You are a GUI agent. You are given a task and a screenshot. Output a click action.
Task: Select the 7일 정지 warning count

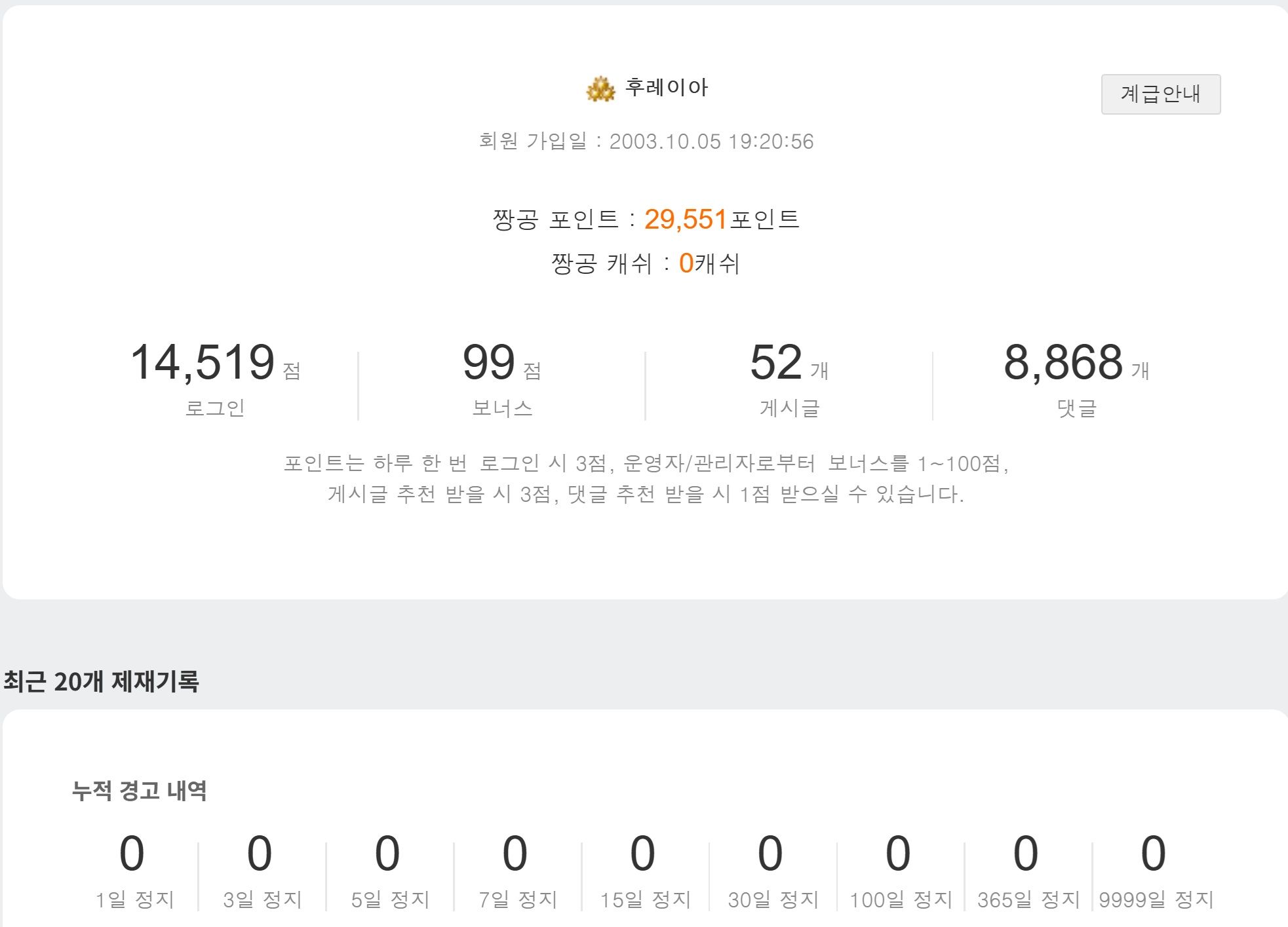pos(515,854)
